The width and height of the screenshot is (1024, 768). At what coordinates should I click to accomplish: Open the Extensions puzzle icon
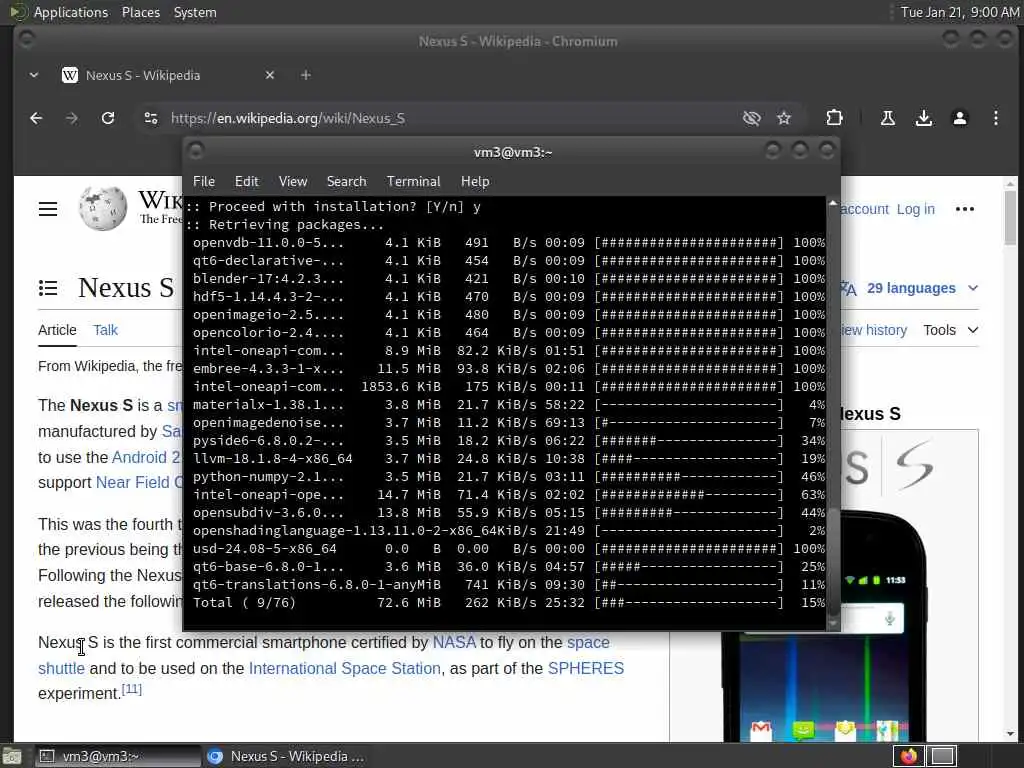point(834,118)
